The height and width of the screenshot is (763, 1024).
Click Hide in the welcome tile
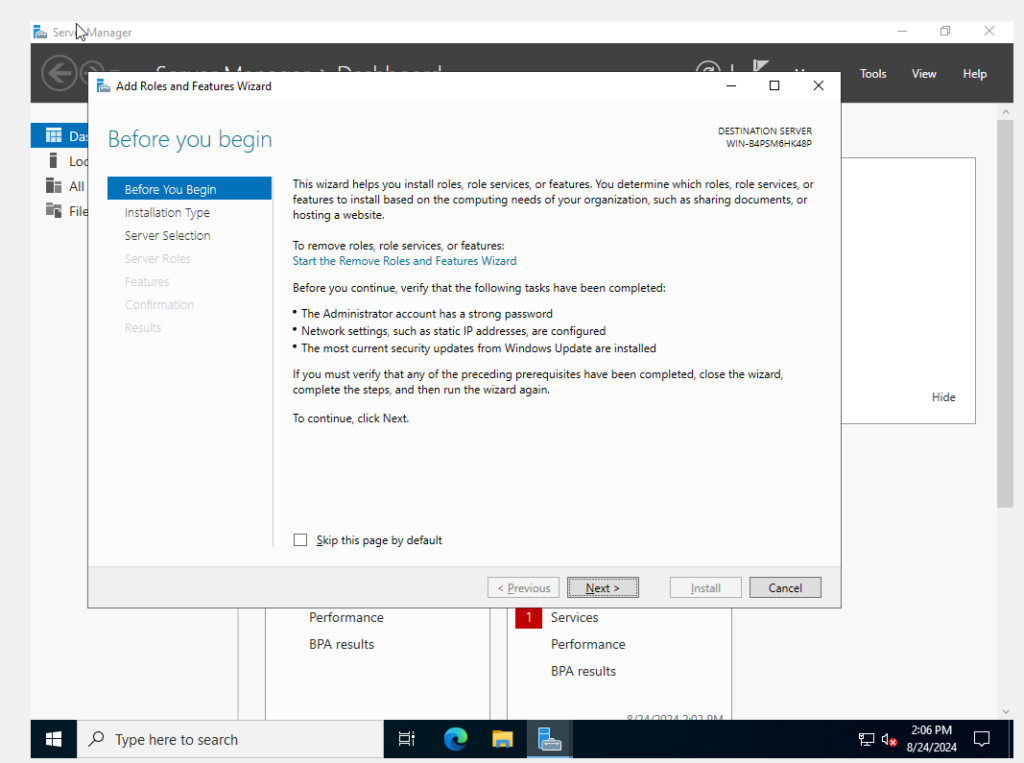943,397
